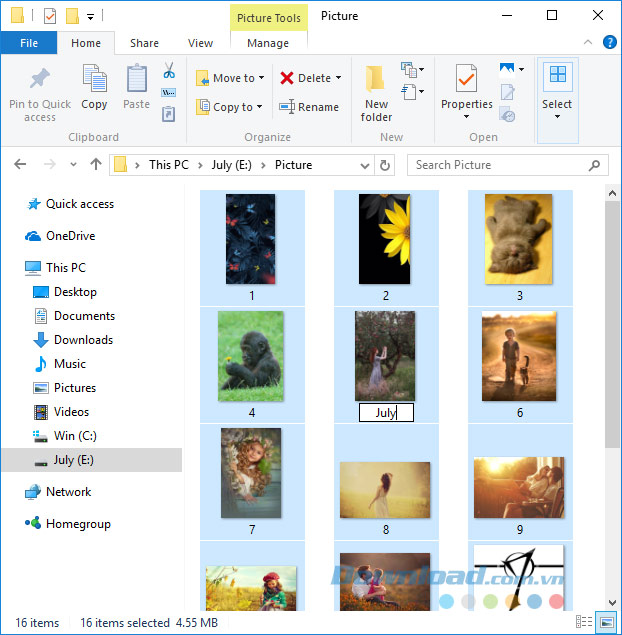Click the Edit document icon
Image resolution: width=622 pixels, height=635 pixels.
(507, 92)
